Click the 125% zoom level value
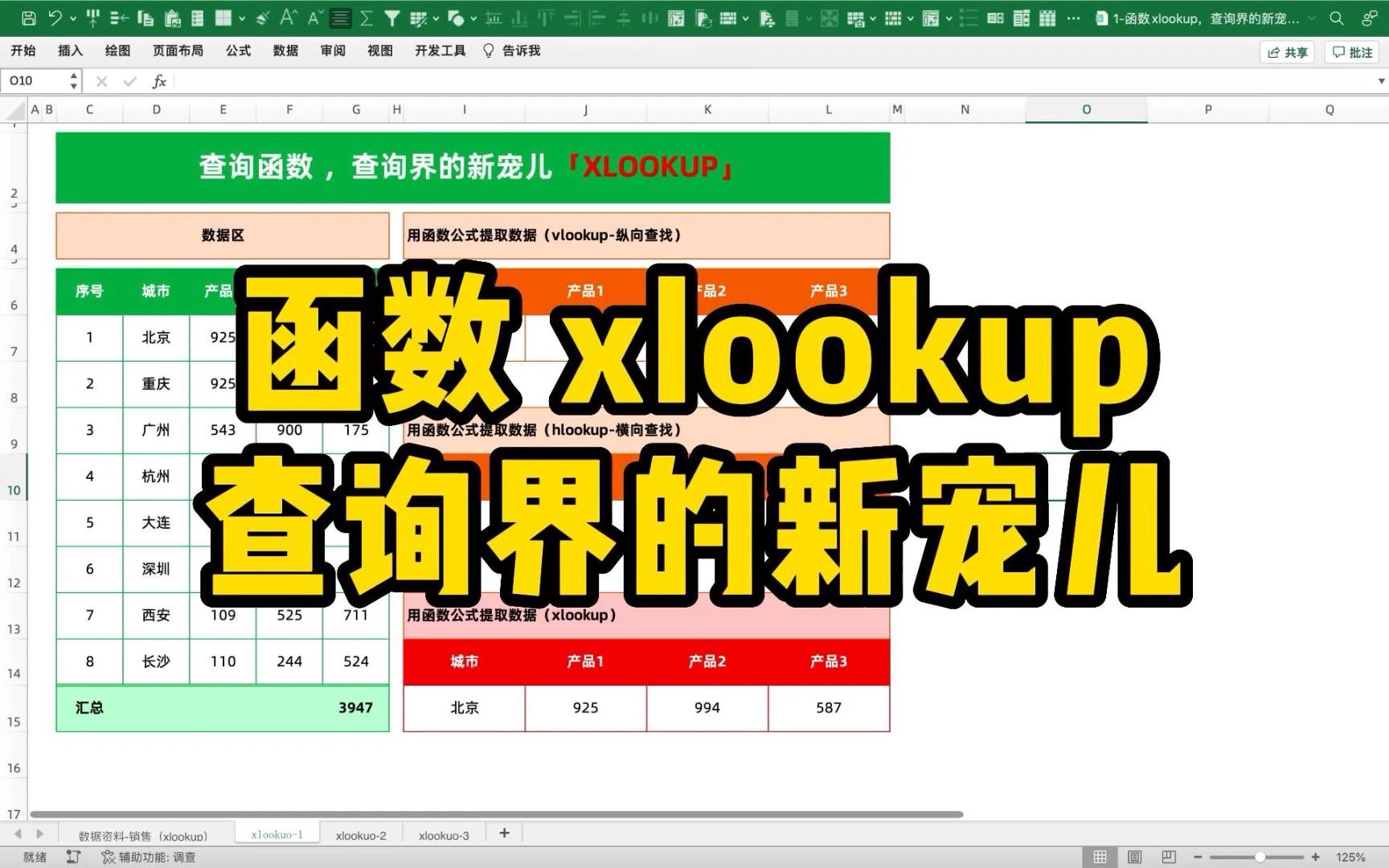Image resolution: width=1389 pixels, height=868 pixels. [x=1350, y=857]
